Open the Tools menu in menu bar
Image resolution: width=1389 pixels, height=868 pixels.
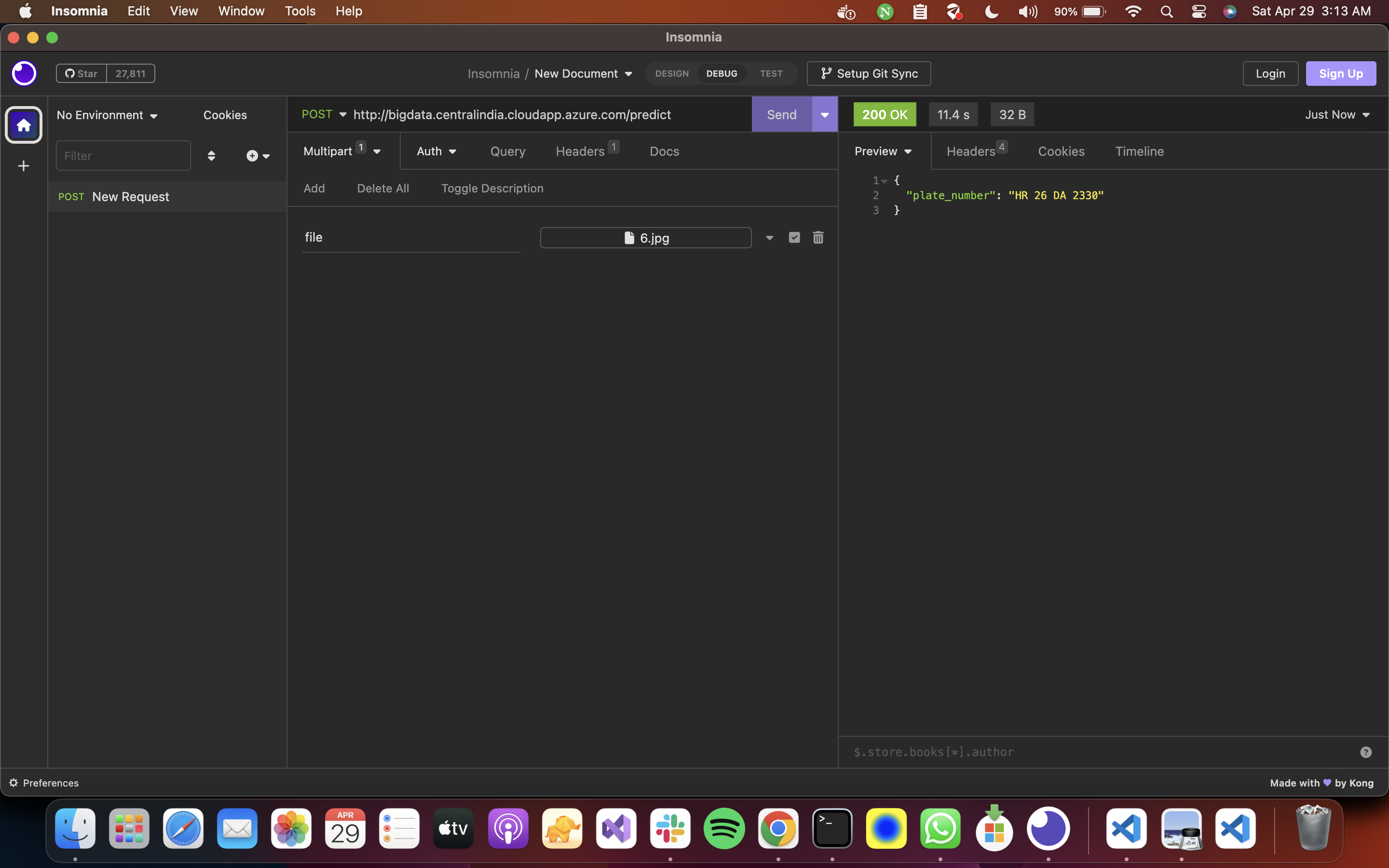tap(300, 11)
